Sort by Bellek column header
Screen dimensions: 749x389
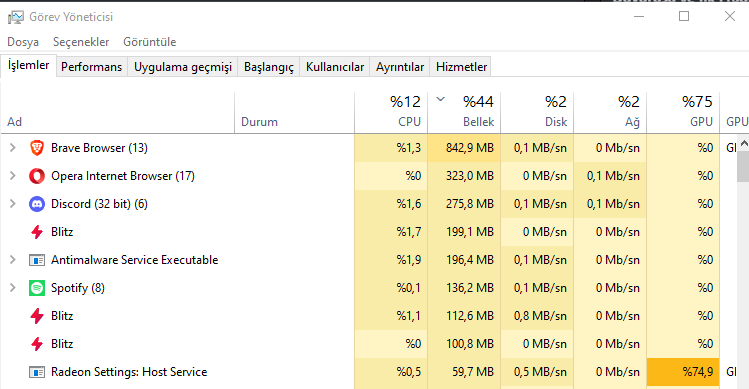click(464, 113)
